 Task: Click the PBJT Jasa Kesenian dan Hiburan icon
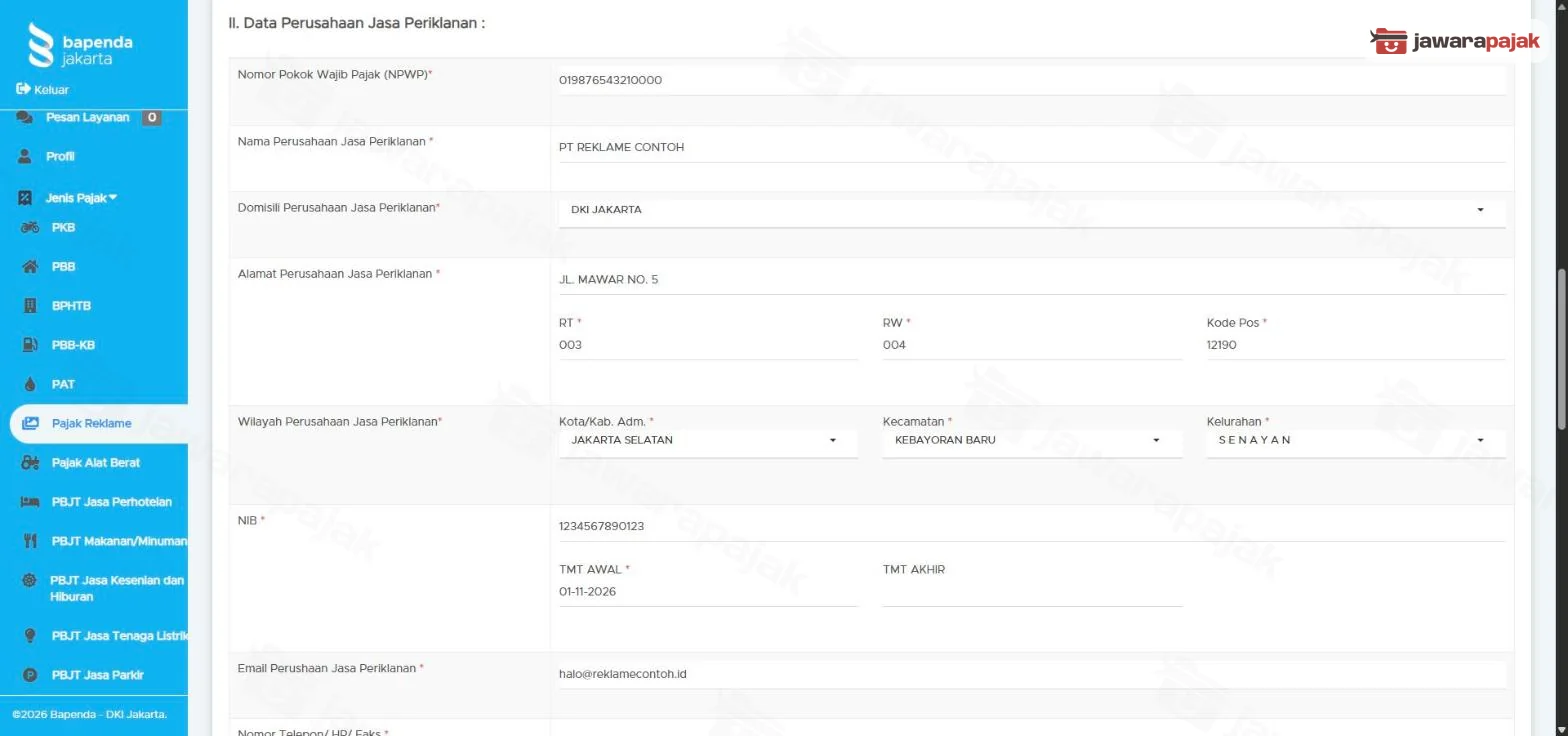(30, 580)
